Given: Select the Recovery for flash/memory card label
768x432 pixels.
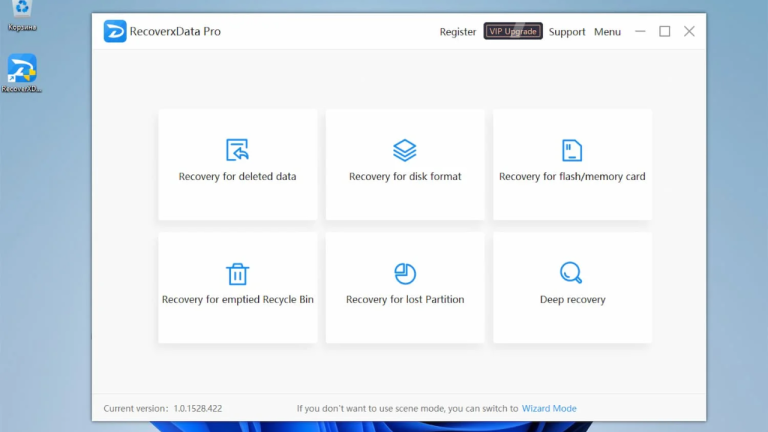Looking at the screenshot, I should pos(572,176).
